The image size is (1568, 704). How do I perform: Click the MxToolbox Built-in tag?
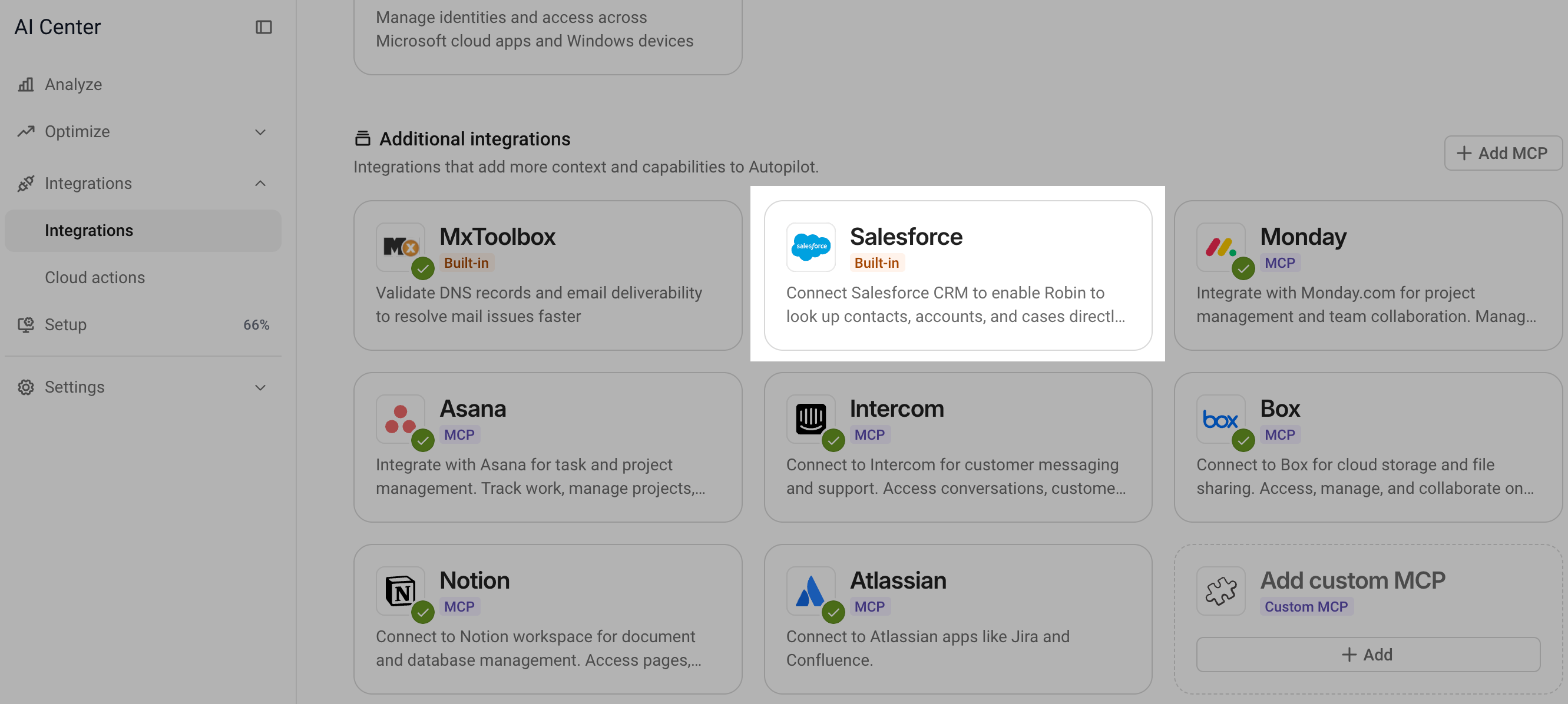[467, 263]
